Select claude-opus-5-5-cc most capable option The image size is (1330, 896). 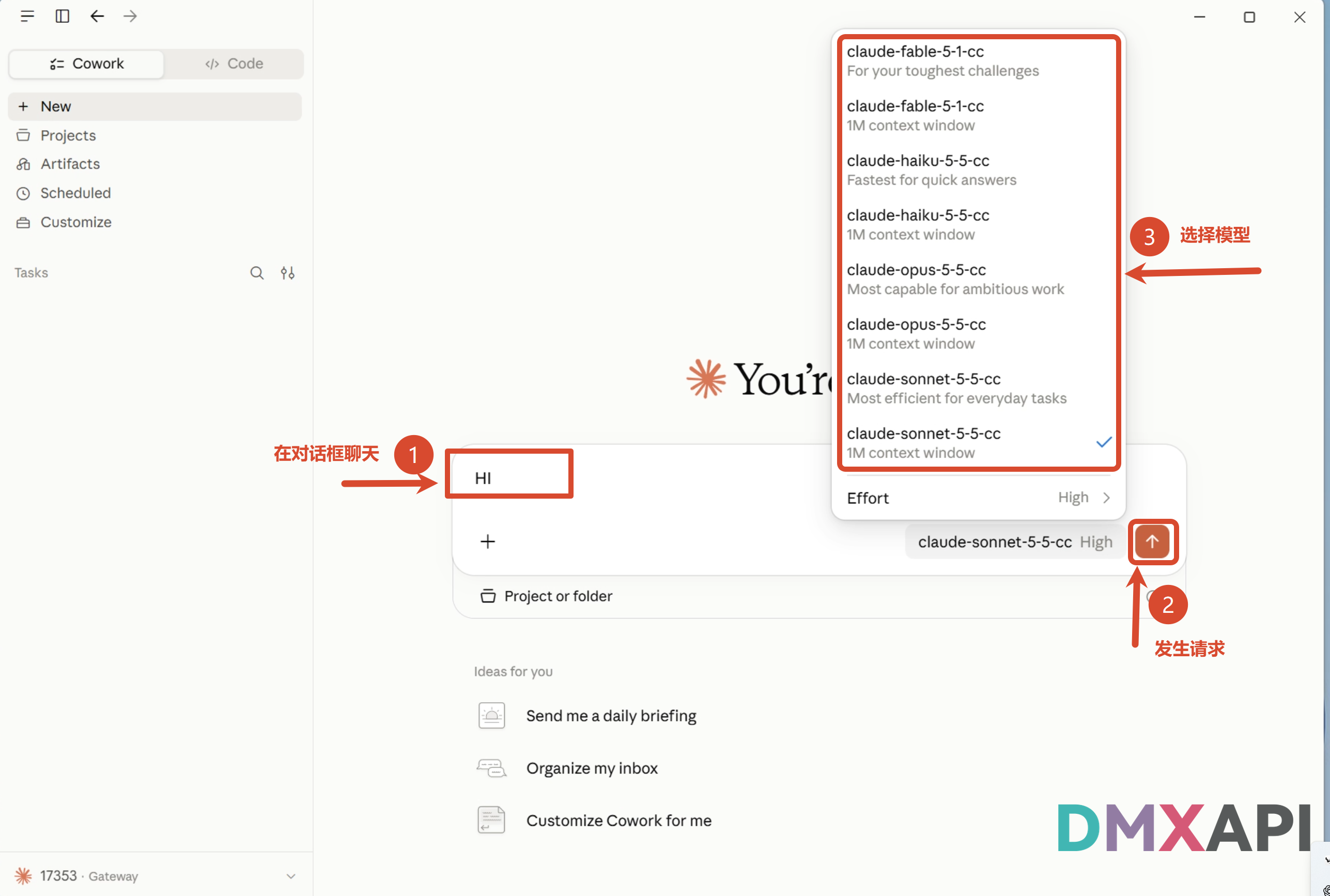click(979, 280)
